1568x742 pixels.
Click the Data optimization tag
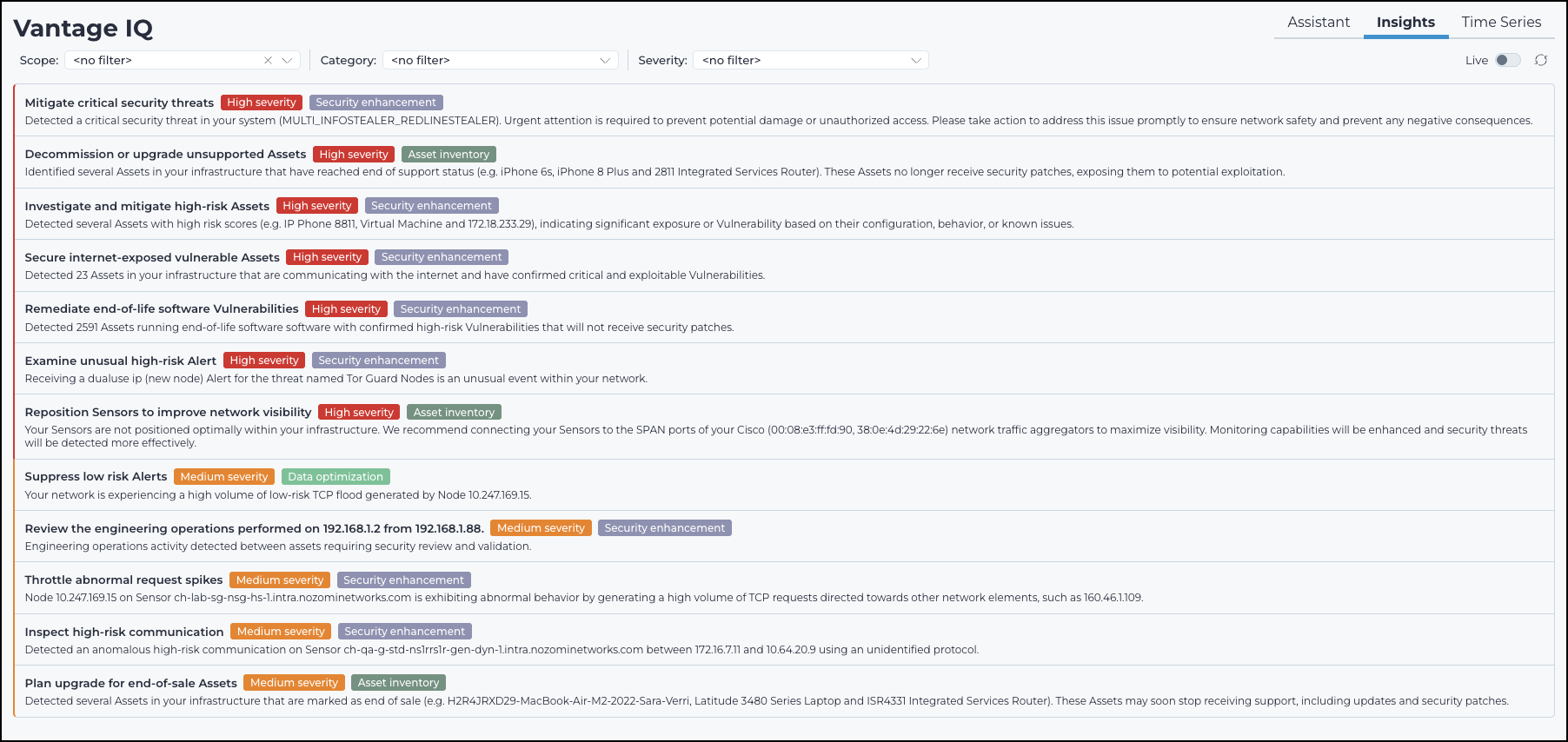click(x=336, y=477)
